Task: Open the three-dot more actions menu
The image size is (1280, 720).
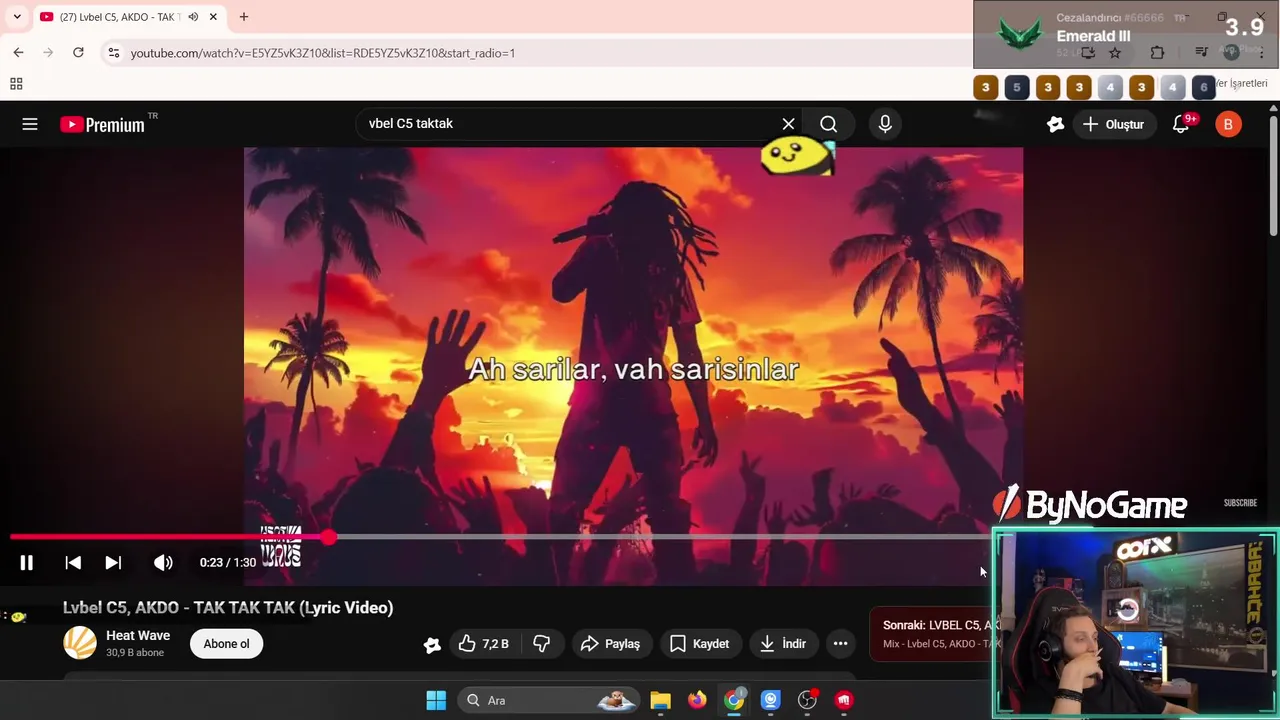Action: click(841, 644)
